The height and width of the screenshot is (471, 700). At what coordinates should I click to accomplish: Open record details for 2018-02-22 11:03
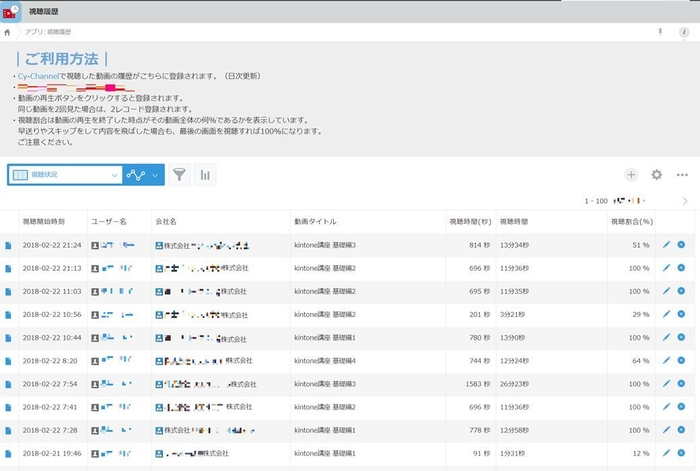coord(8,291)
